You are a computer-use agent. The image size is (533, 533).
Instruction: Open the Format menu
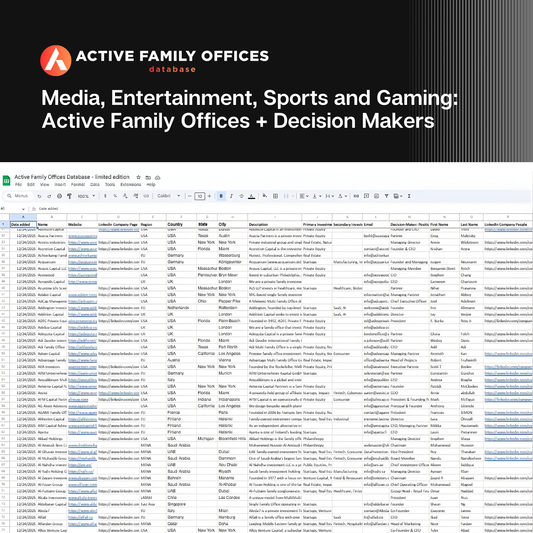78,185
